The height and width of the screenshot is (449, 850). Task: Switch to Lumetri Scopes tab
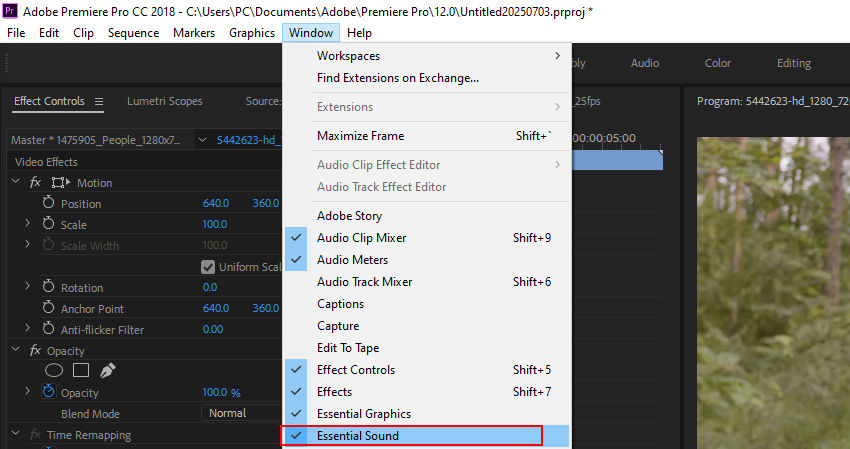[x=165, y=101]
